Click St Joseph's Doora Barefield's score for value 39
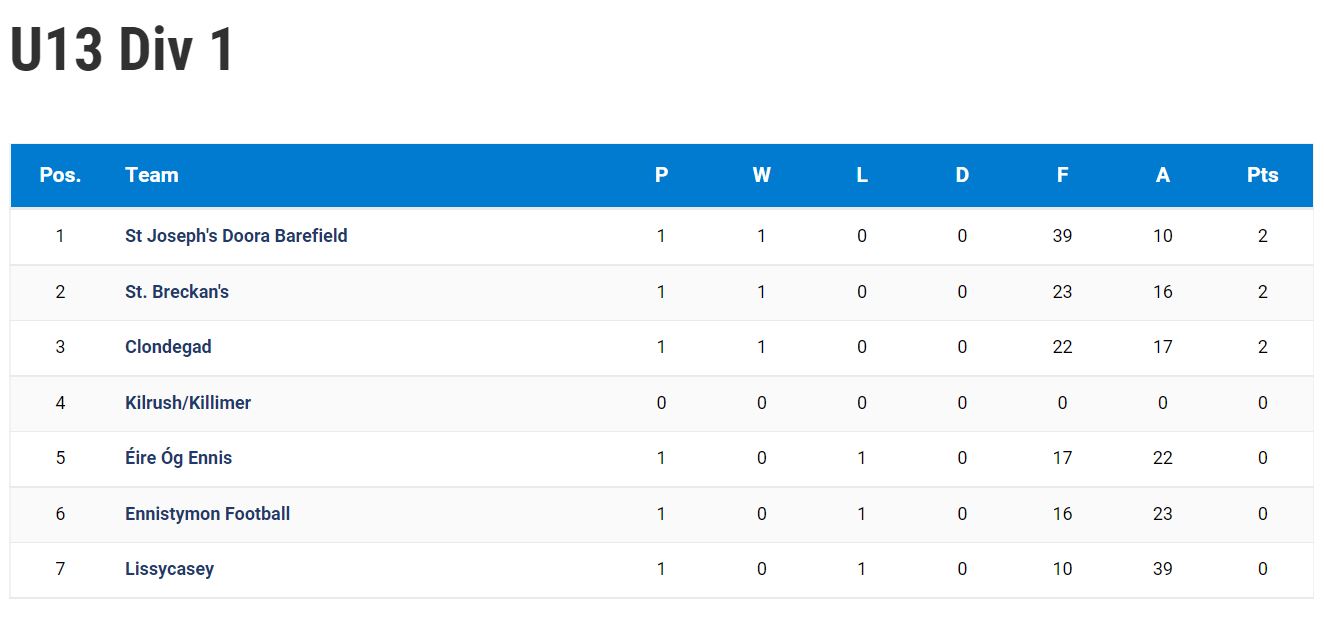 [x=1062, y=236]
